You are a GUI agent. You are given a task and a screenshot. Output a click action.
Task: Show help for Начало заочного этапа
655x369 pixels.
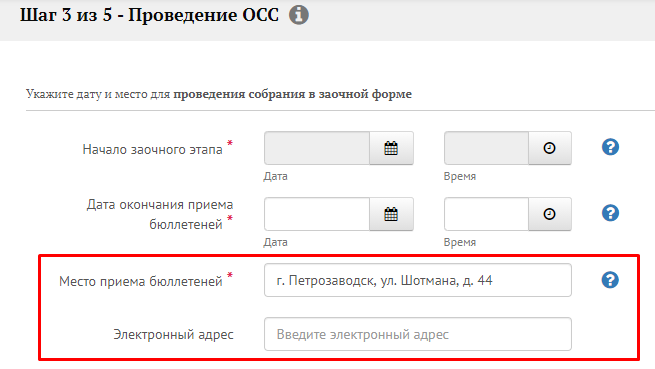pos(610,147)
